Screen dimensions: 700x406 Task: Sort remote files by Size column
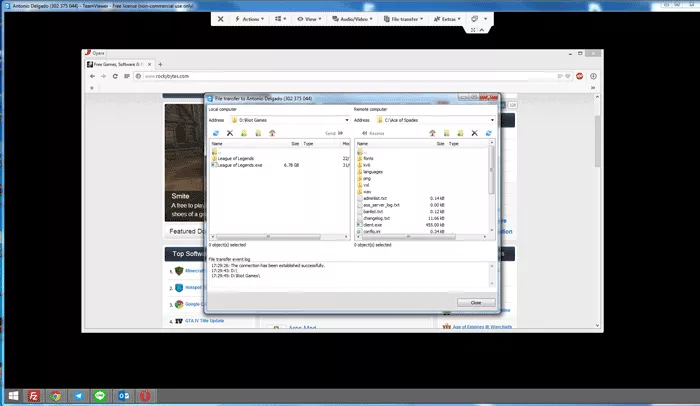coord(441,144)
